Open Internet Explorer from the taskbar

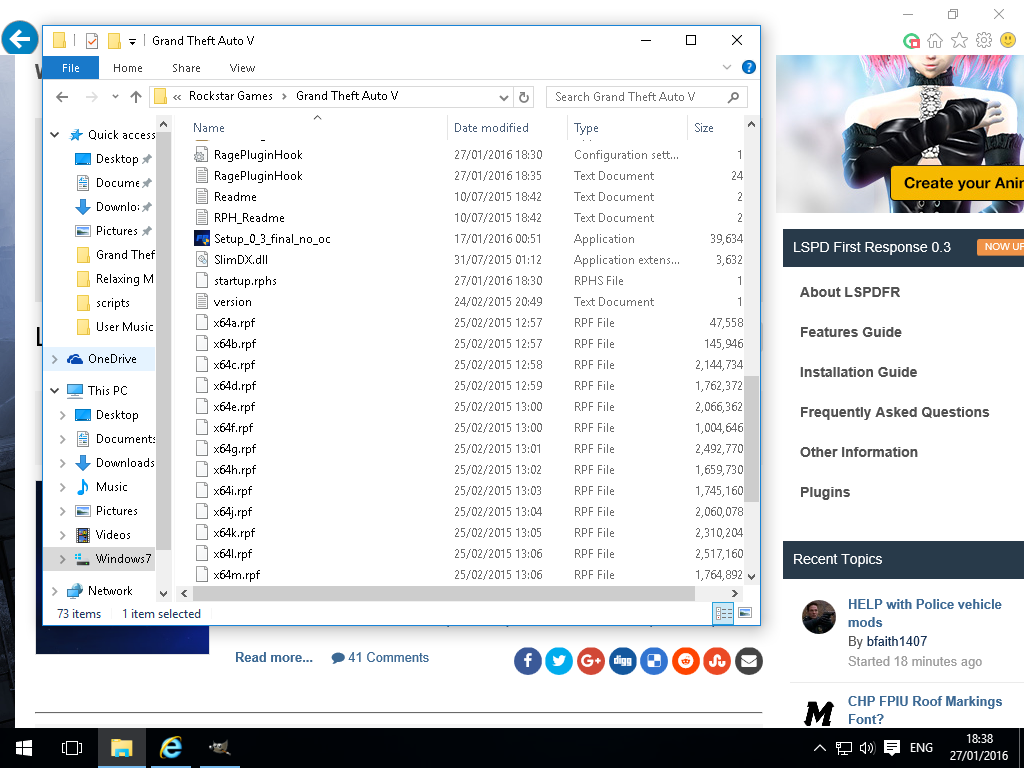coord(171,748)
